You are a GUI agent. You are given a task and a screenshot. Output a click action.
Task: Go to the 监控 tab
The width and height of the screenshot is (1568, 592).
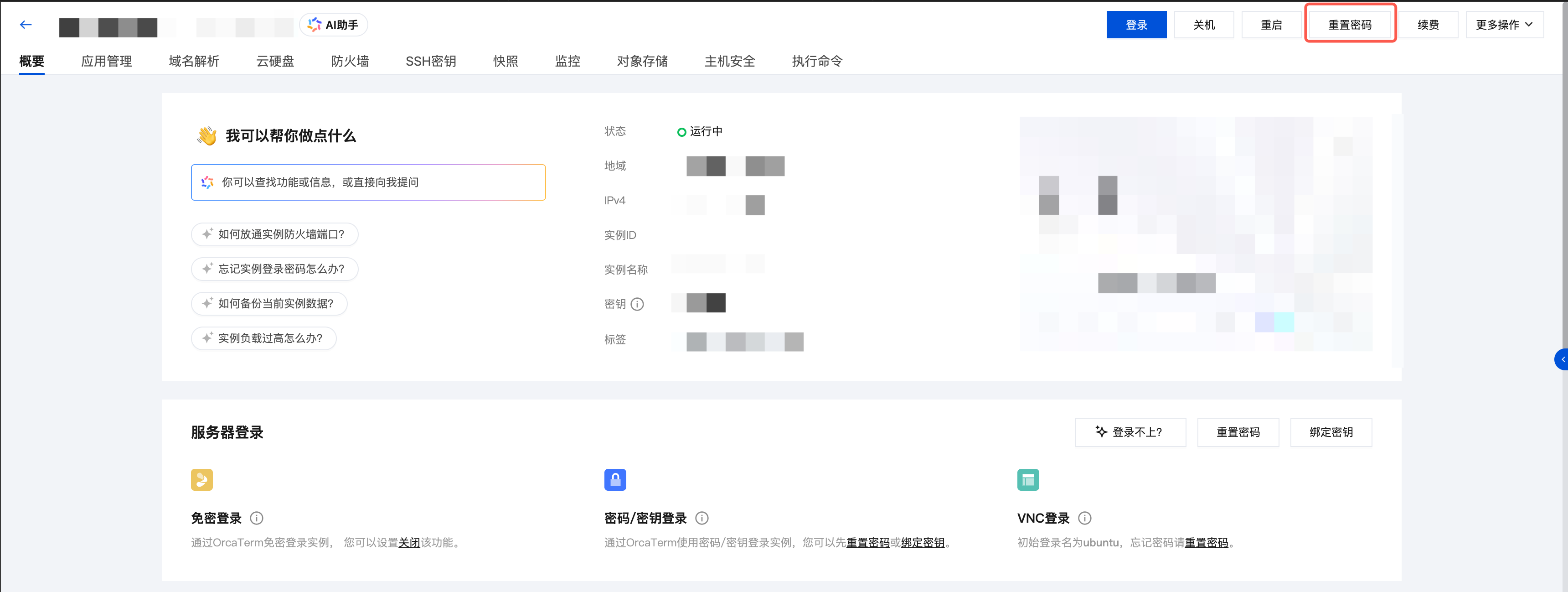(x=567, y=61)
